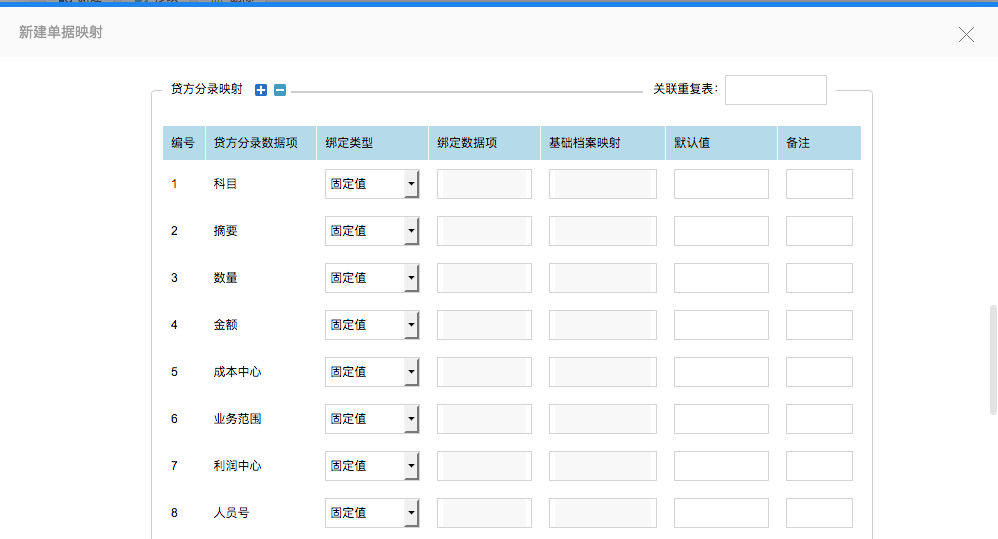998x539 pixels.
Task: Click the vertical scrollbar on the right
Action: coord(993,360)
